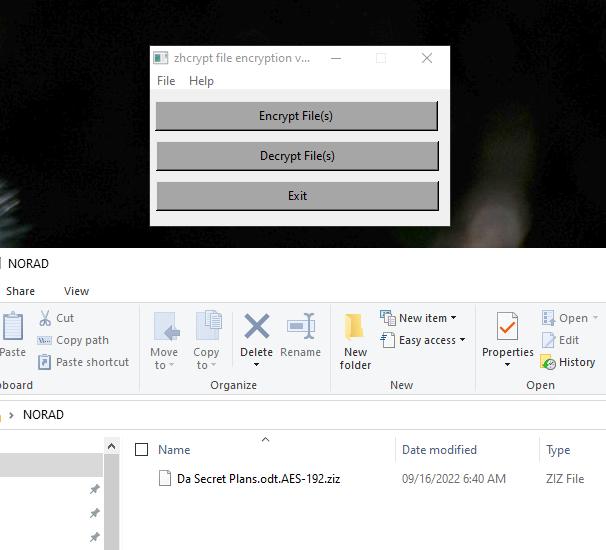Click the Open ribbon icon
This screenshot has height=550, width=606.
point(548,318)
